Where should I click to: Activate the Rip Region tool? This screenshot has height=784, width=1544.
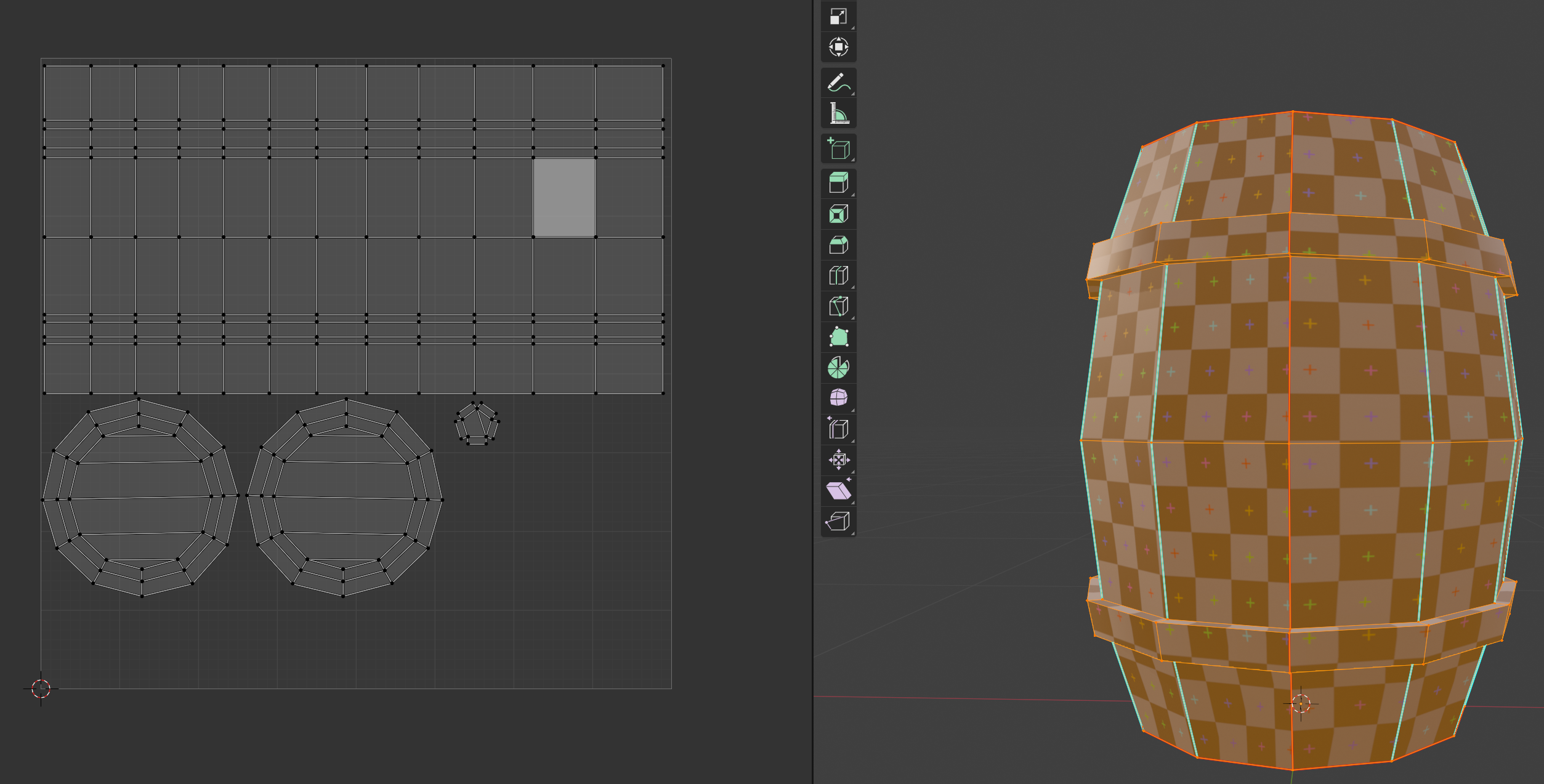(838, 522)
